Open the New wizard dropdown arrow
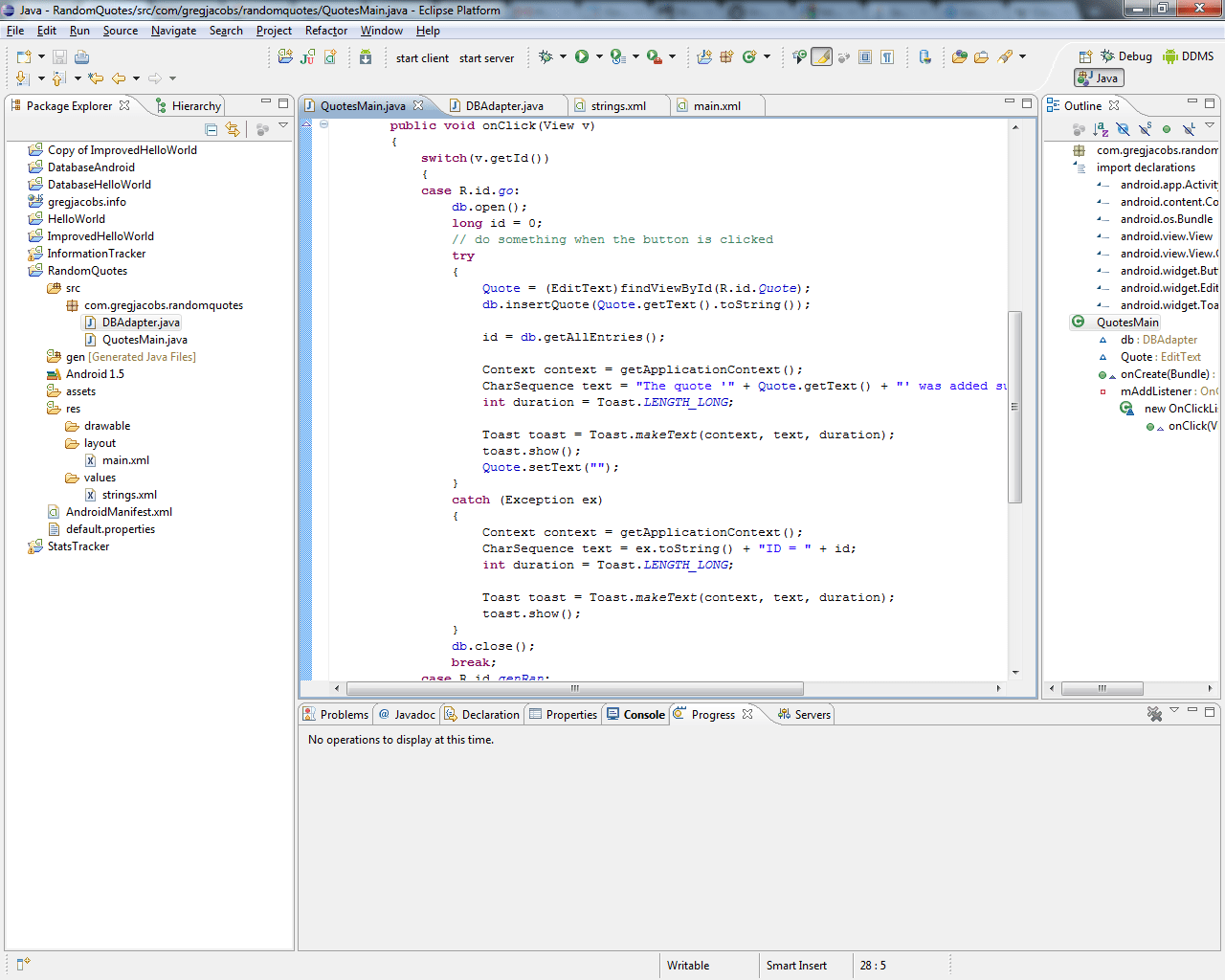 [x=41, y=57]
